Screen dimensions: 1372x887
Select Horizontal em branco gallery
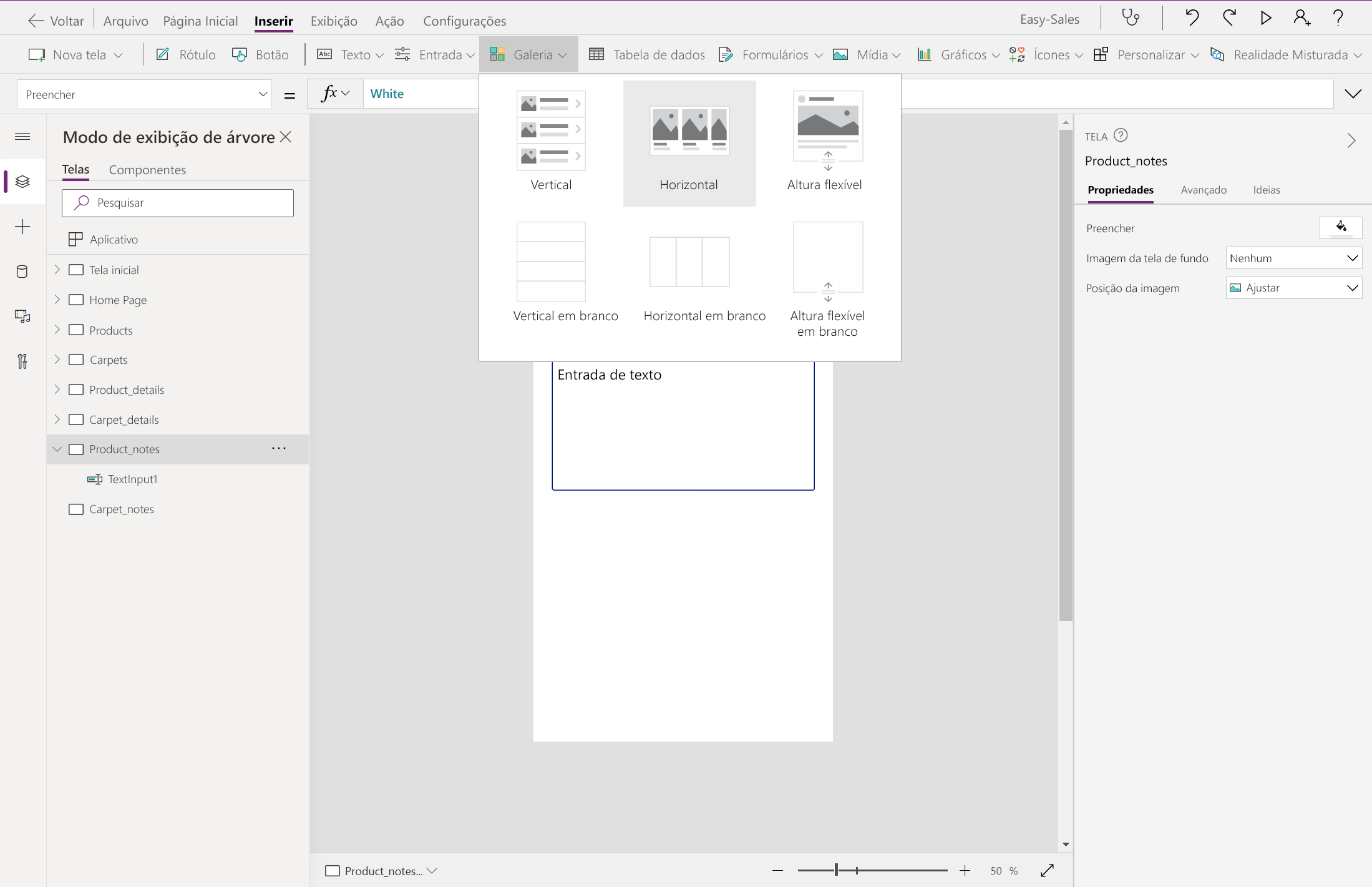704,278
